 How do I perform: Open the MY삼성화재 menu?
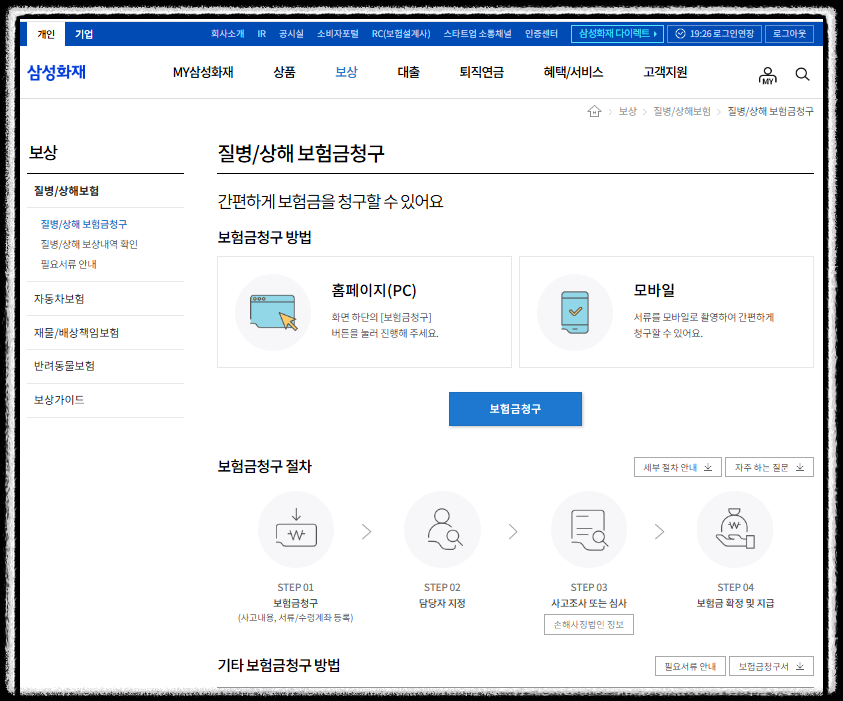pyautogui.click(x=203, y=72)
